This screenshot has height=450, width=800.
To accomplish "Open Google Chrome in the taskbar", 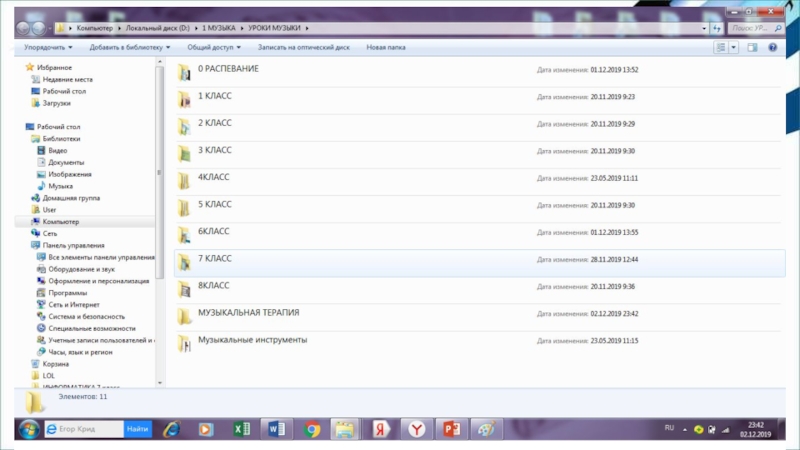I will [x=312, y=429].
